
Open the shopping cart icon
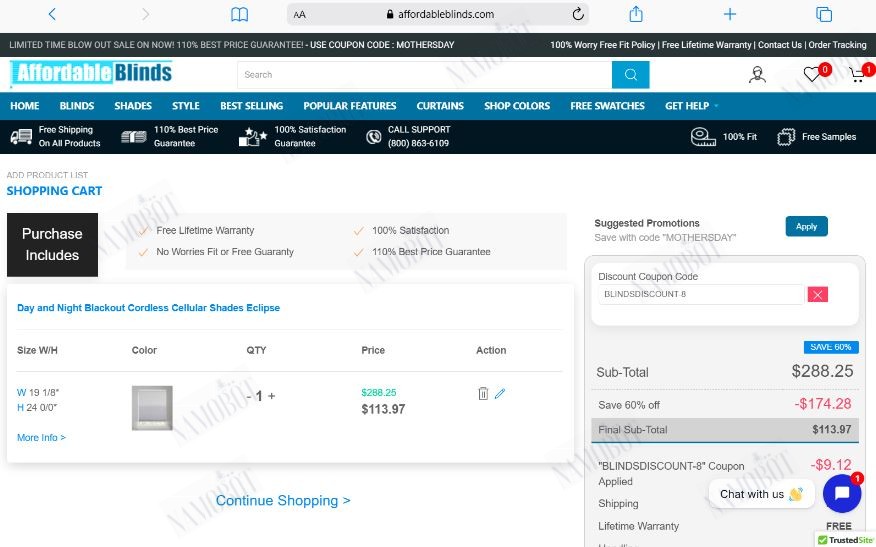pyautogui.click(x=857, y=75)
